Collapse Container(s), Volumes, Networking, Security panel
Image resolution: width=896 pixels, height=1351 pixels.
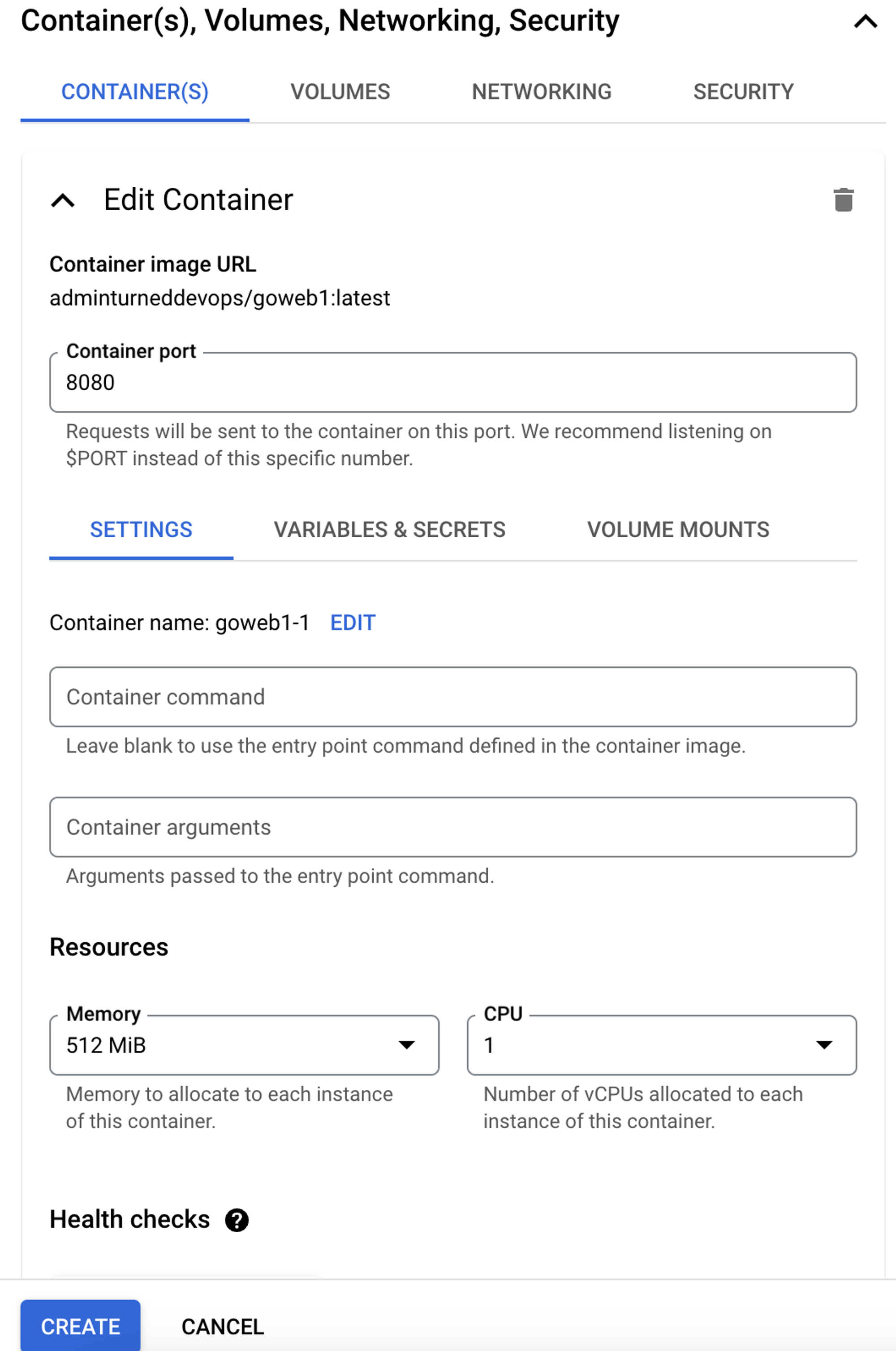(x=865, y=22)
